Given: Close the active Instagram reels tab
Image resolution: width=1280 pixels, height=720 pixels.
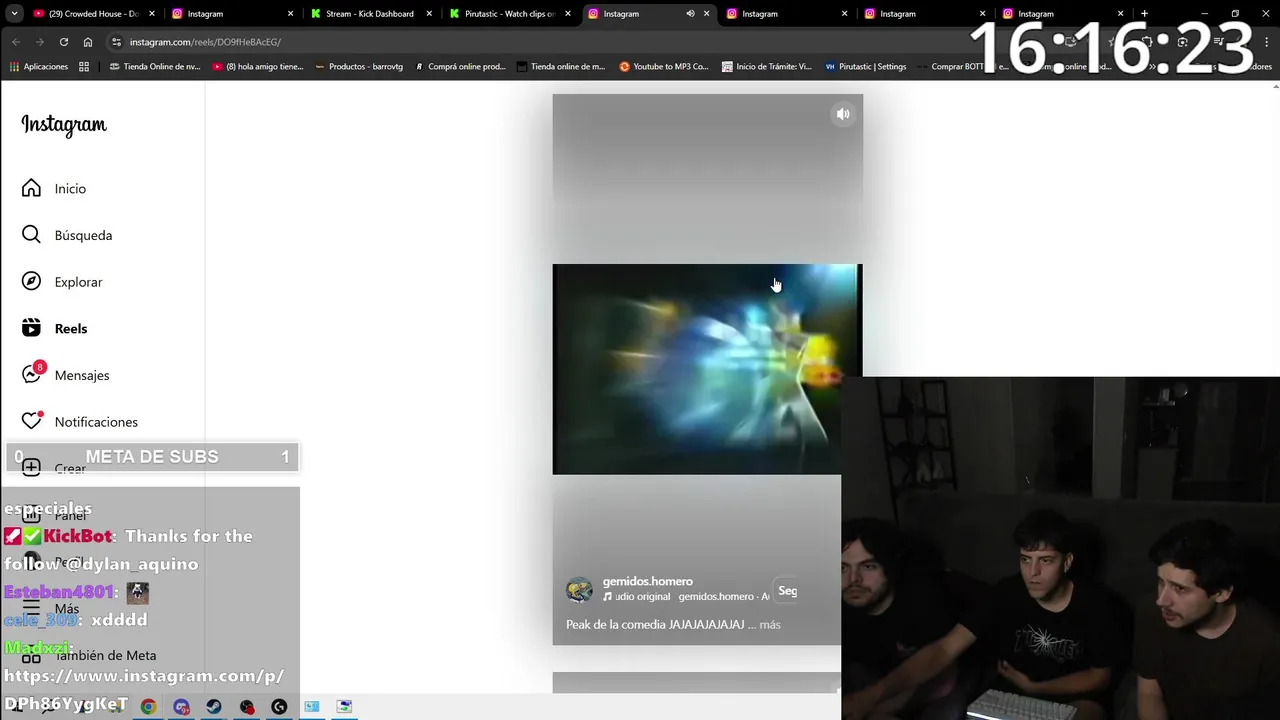Looking at the screenshot, I should (707, 14).
